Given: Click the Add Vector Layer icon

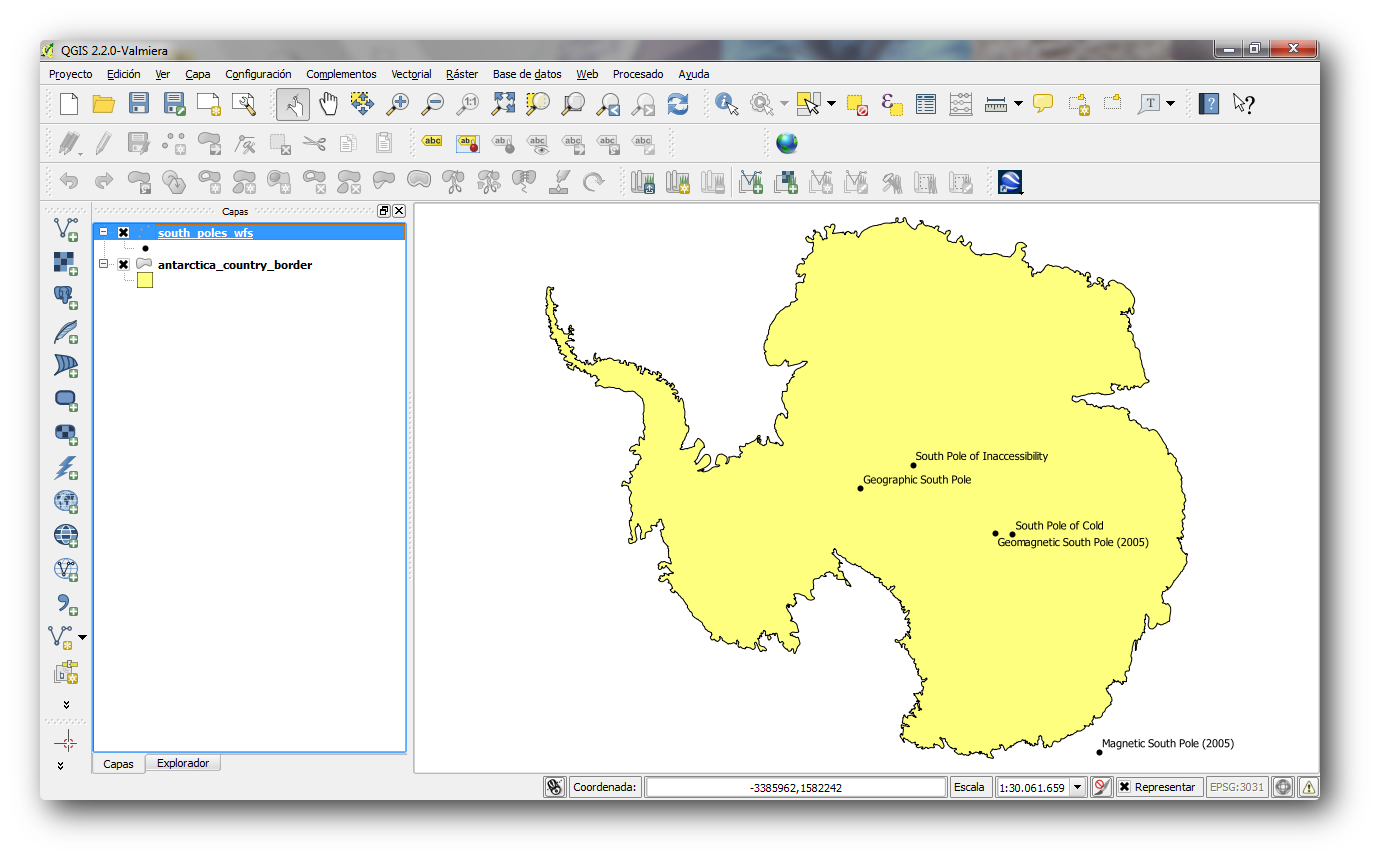Looking at the screenshot, I should [66, 229].
